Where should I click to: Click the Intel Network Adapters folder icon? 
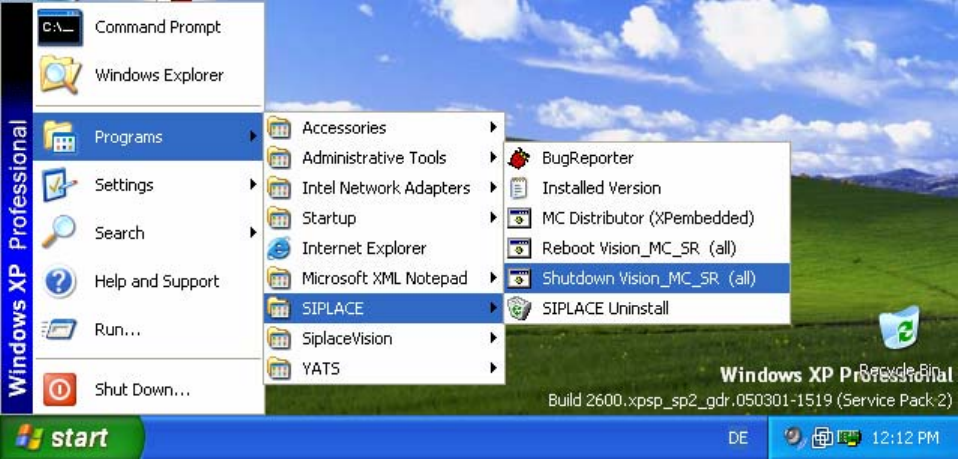pos(279,188)
